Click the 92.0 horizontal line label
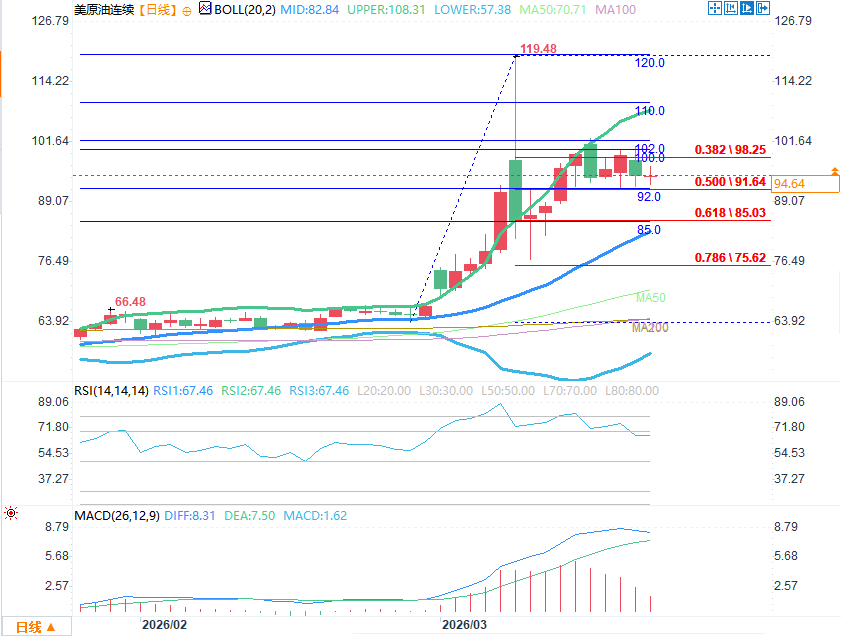 [649, 197]
